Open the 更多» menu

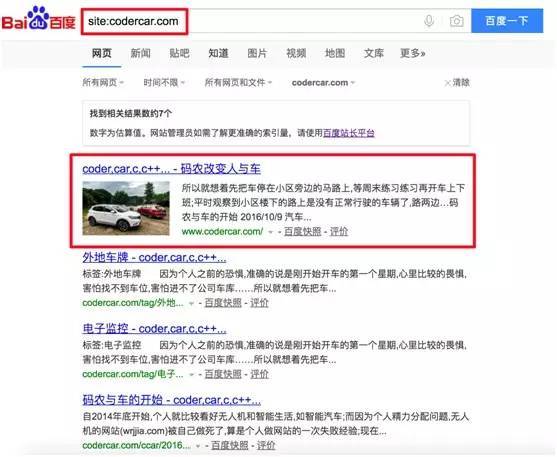click(x=412, y=53)
